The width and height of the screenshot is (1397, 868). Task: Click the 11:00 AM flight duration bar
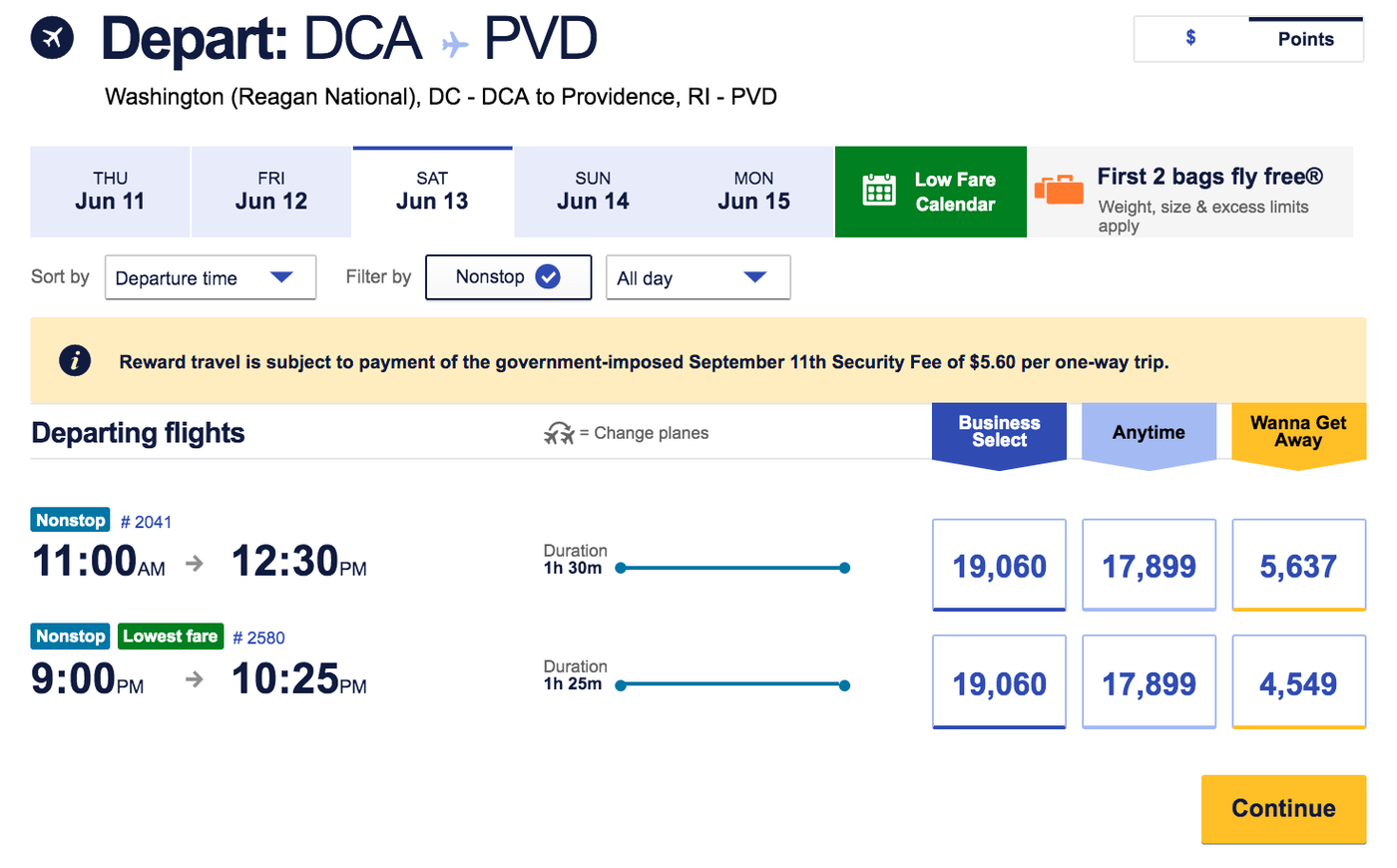coord(732,568)
